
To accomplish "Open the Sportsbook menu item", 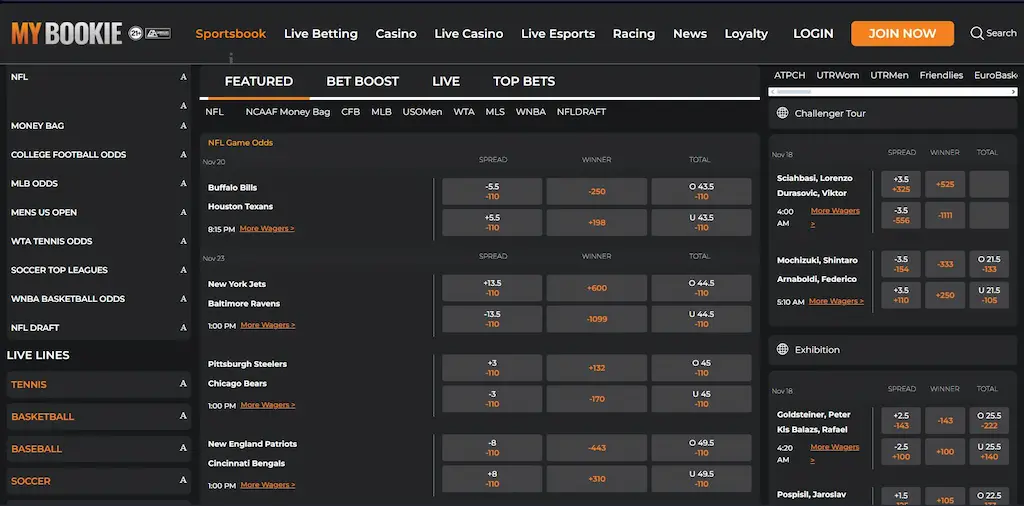I will [x=231, y=33].
